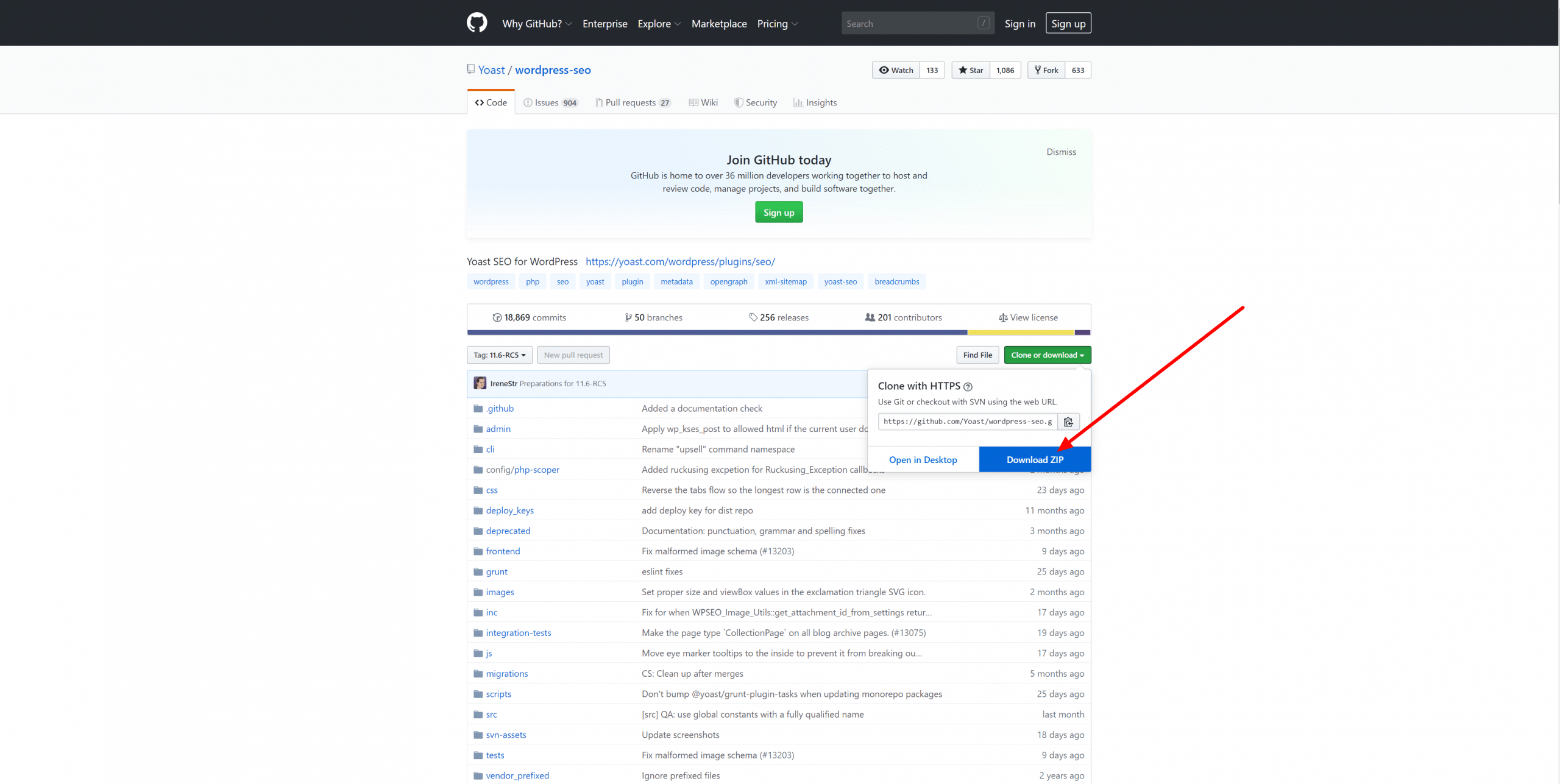This screenshot has height=784, width=1560.
Task: Click Marketplace in the top navigation
Action: point(719,24)
